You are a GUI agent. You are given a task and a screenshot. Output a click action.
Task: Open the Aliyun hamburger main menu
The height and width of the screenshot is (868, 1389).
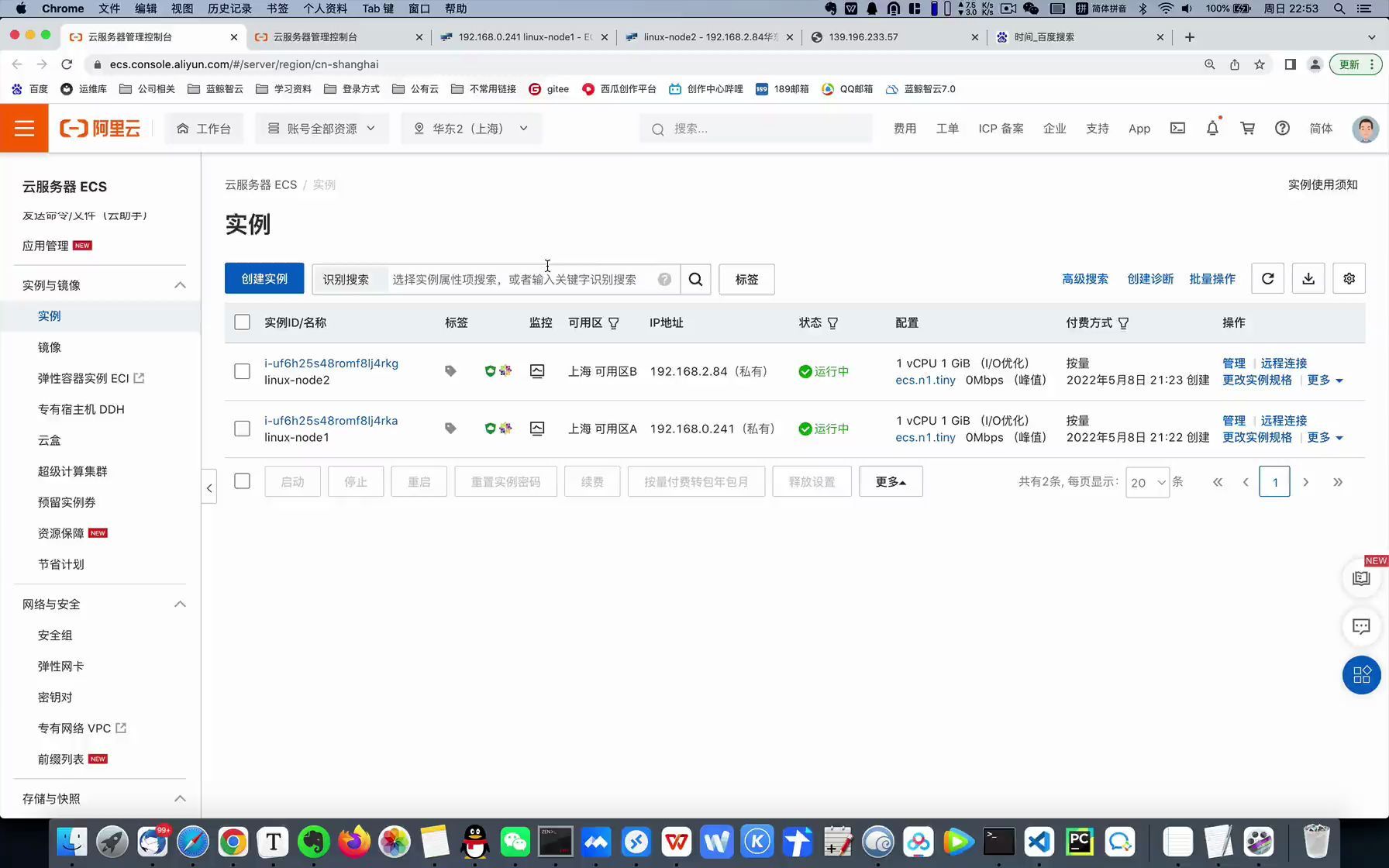[x=24, y=129]
